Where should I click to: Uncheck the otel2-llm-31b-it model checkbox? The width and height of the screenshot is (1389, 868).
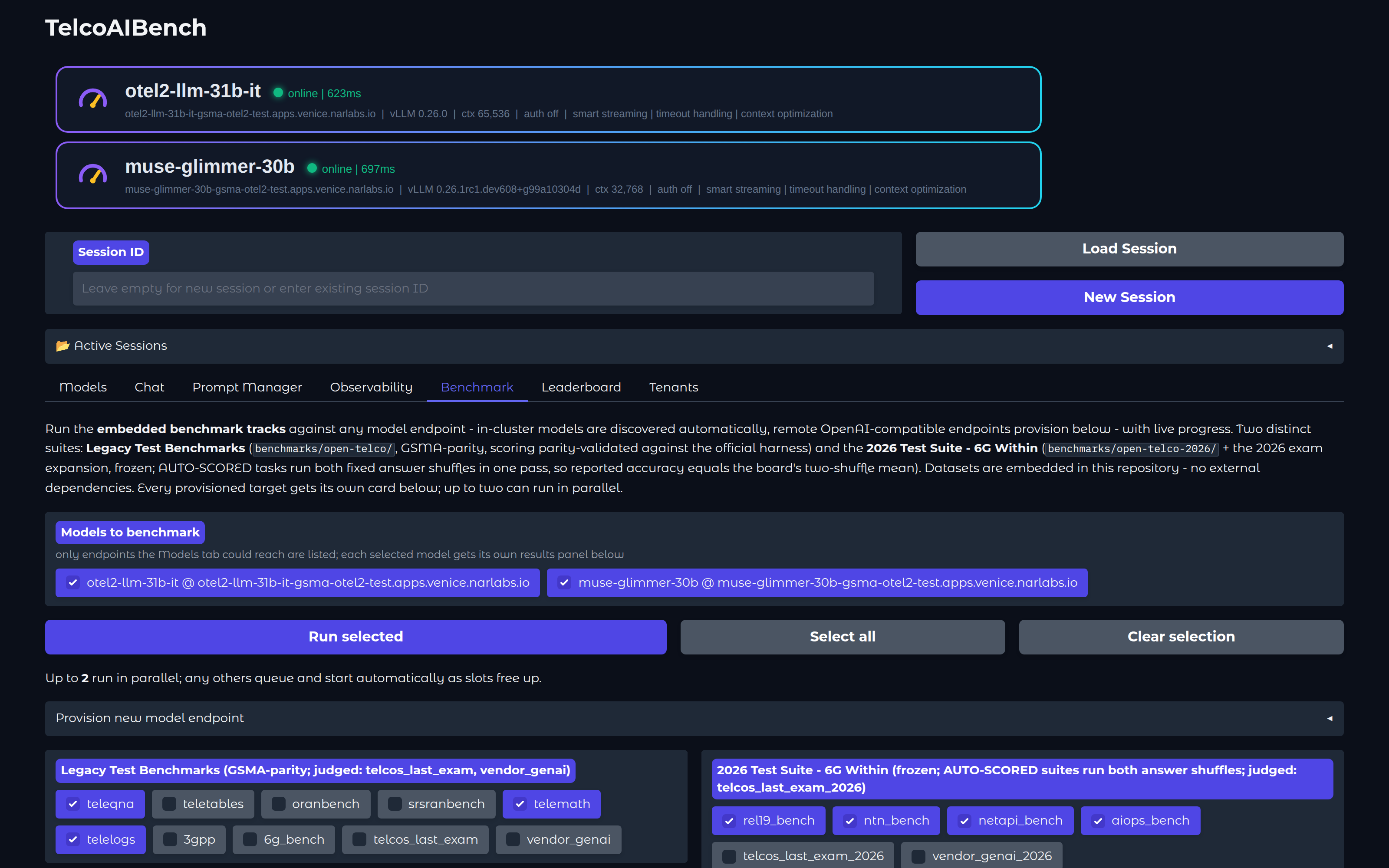[73, 583]
